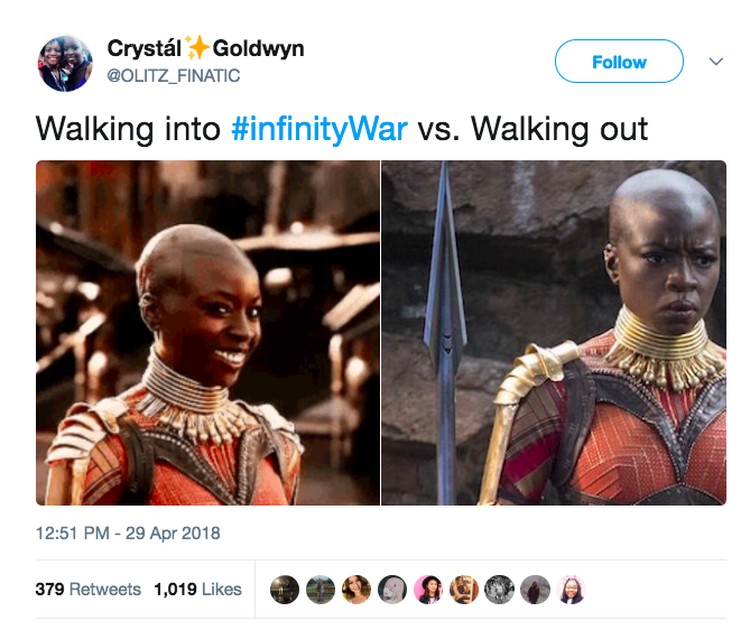Click the @OLITZ_FINATIC handle
Screen dimensions: 750x630
click(x=174, y=76)
